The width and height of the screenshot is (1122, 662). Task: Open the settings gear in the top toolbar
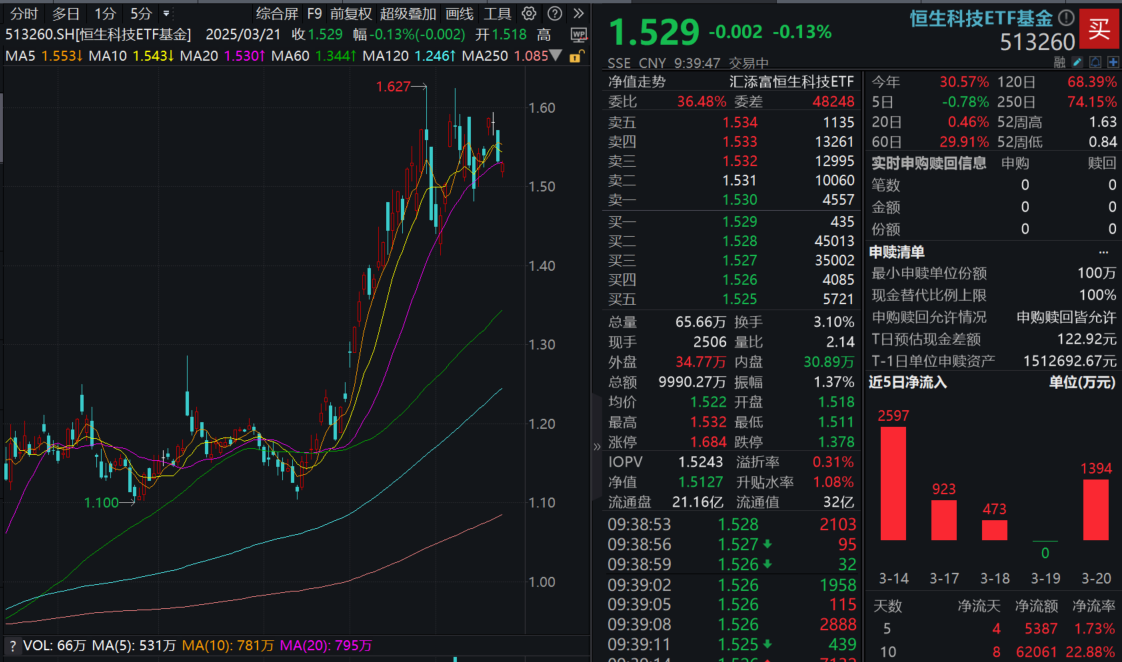[529, 15]
